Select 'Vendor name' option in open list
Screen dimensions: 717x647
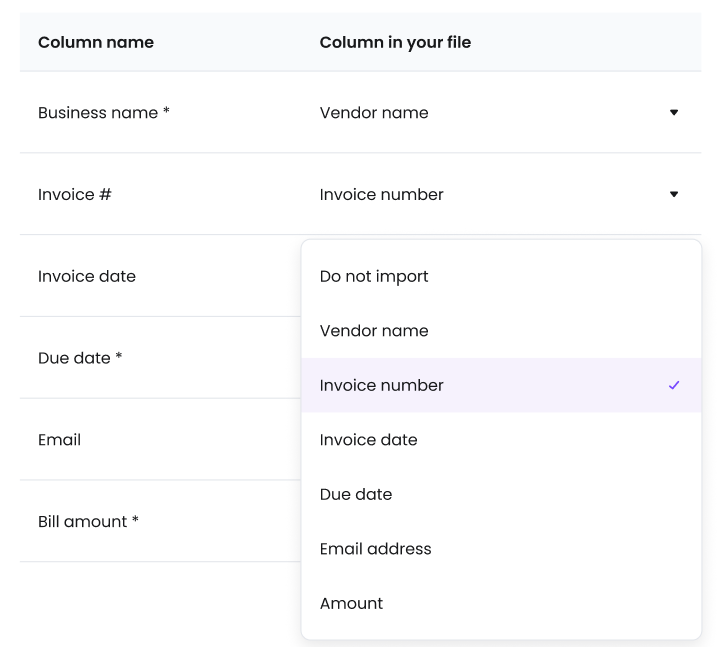374,331
